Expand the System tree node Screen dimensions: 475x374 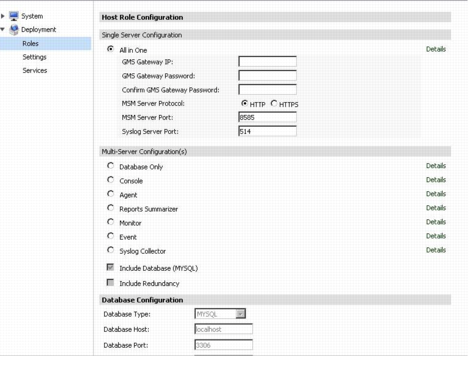click(3, 16)
